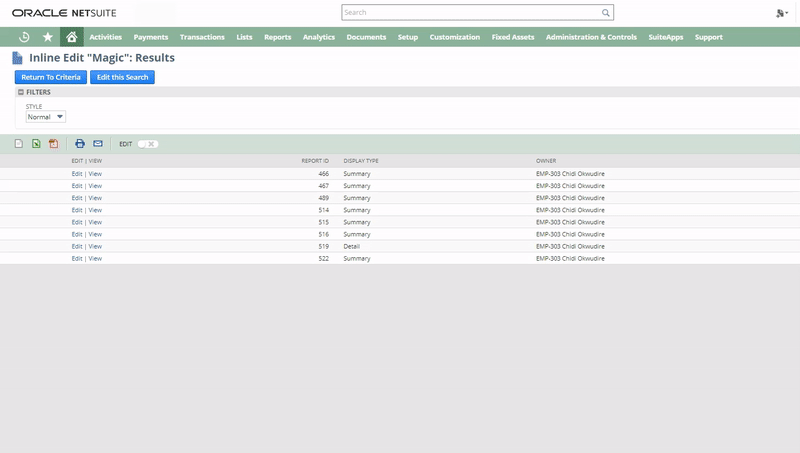This screenshot has height=453, width=800.
Task: Open the Transactions menu
Action: pos(202,37)
